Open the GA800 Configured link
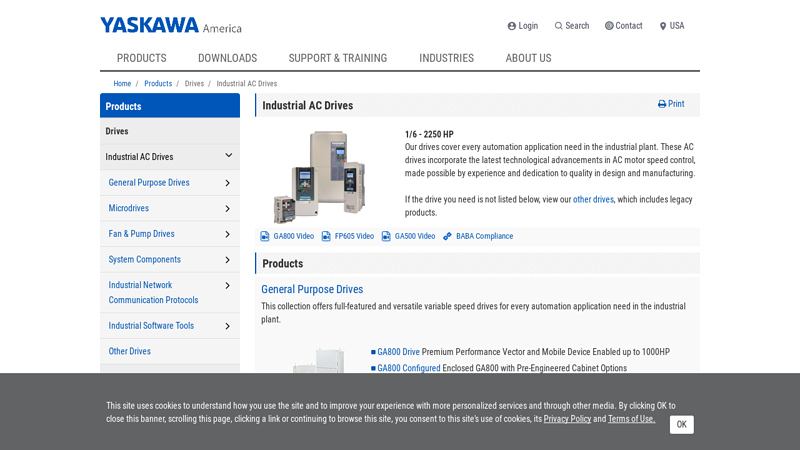This screenshot has width=800, height=450. (409, 368)
